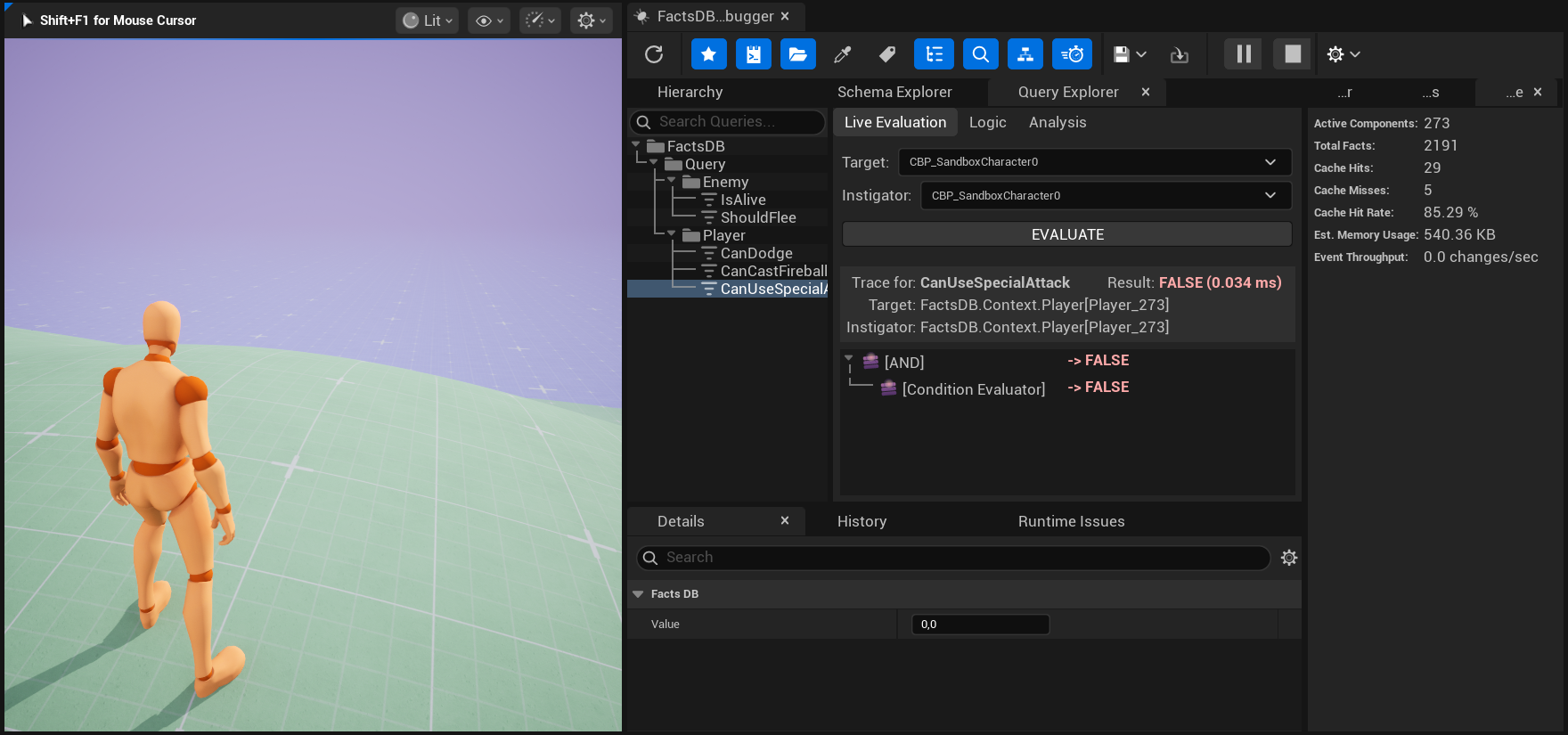Toggle the star favorites toolbar button
The width and height of the screenshot is (1568, 735).
(x=708, y=54)
